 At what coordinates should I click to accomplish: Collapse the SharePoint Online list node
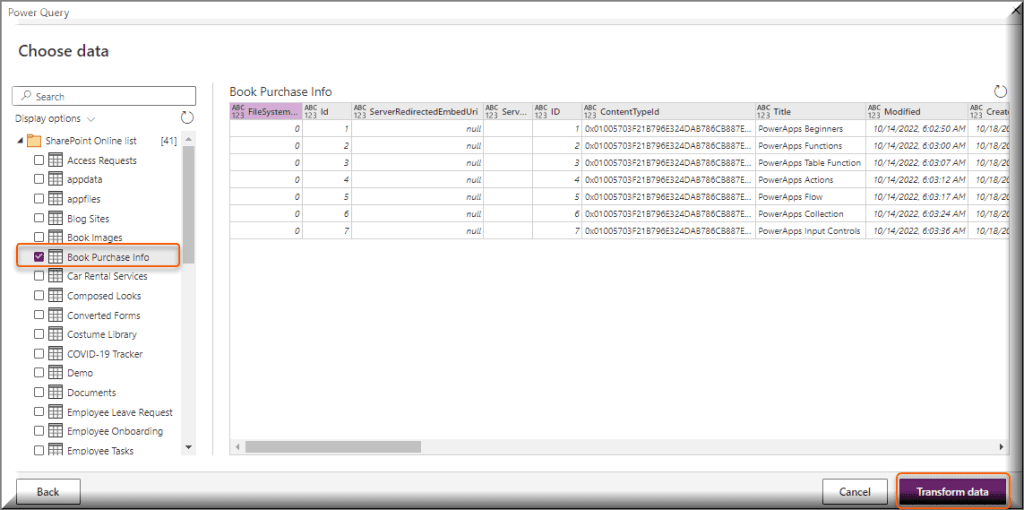(20, 140)
